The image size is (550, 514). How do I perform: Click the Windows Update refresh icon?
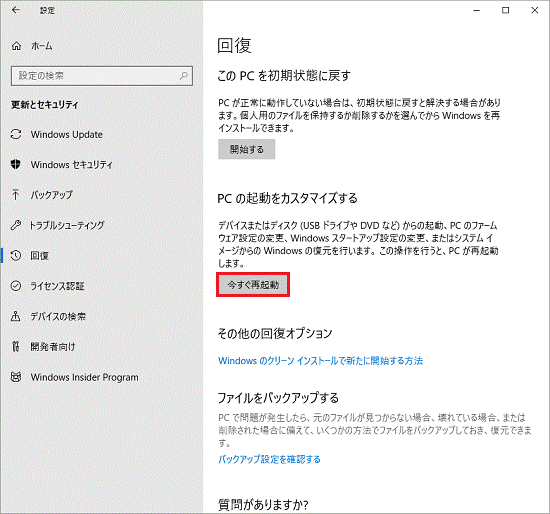point(16,134)
